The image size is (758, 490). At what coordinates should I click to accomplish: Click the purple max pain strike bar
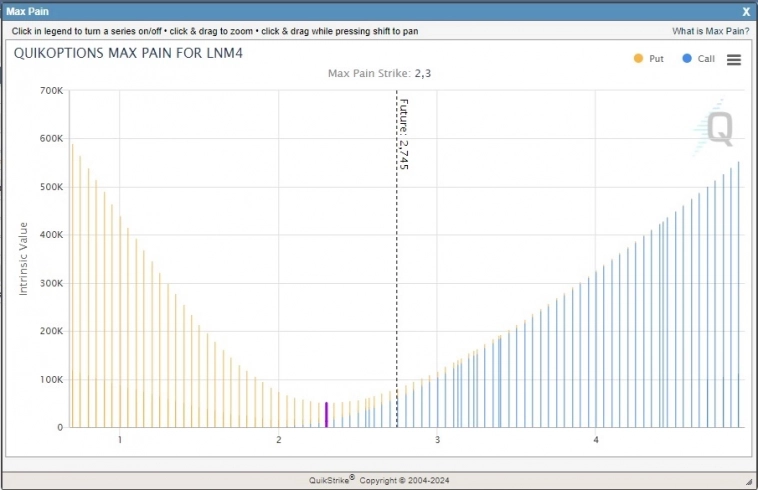click(x=326, y=414)
